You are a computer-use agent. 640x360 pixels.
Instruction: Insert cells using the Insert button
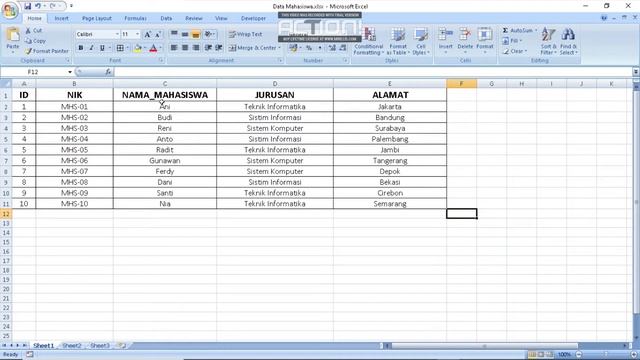446,40
